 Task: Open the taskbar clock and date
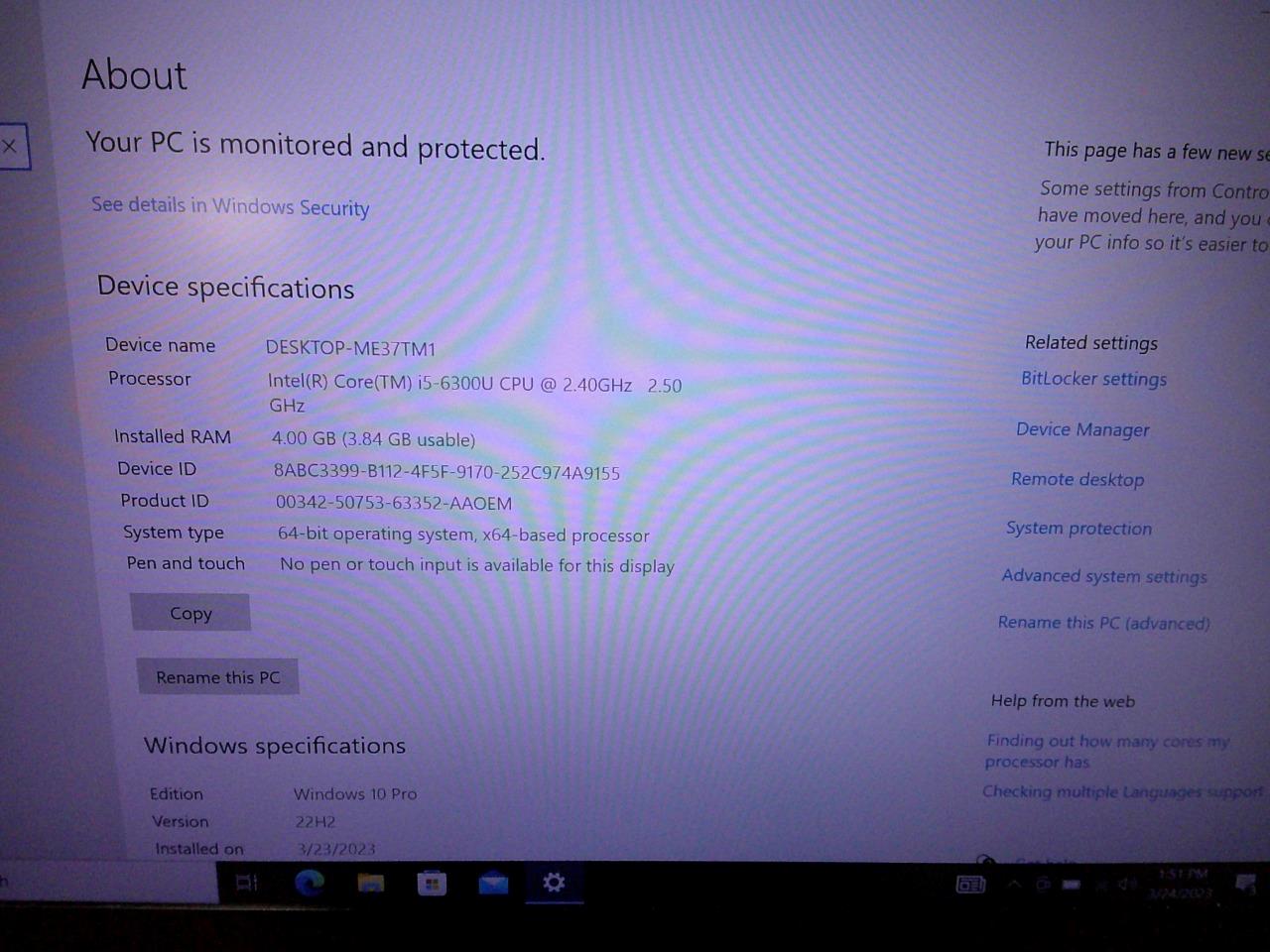tap(1181, 883)
